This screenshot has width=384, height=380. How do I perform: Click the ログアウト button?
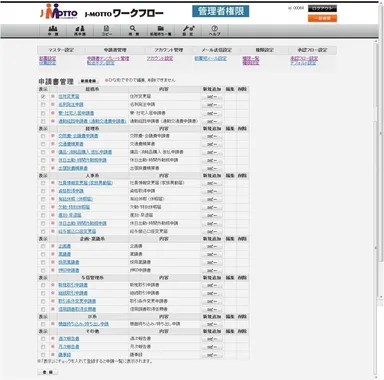point(322,8)
